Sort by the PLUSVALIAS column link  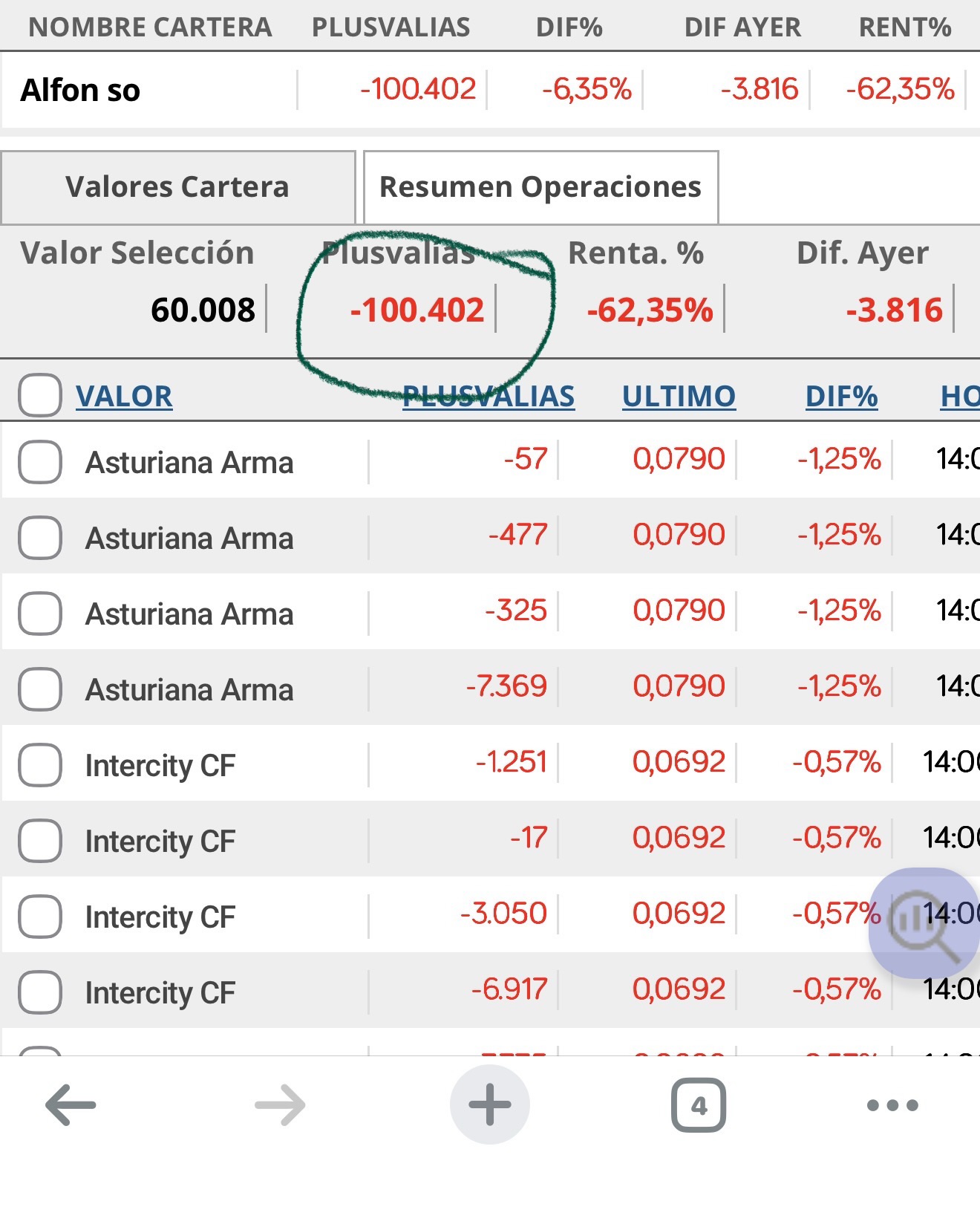489,396
